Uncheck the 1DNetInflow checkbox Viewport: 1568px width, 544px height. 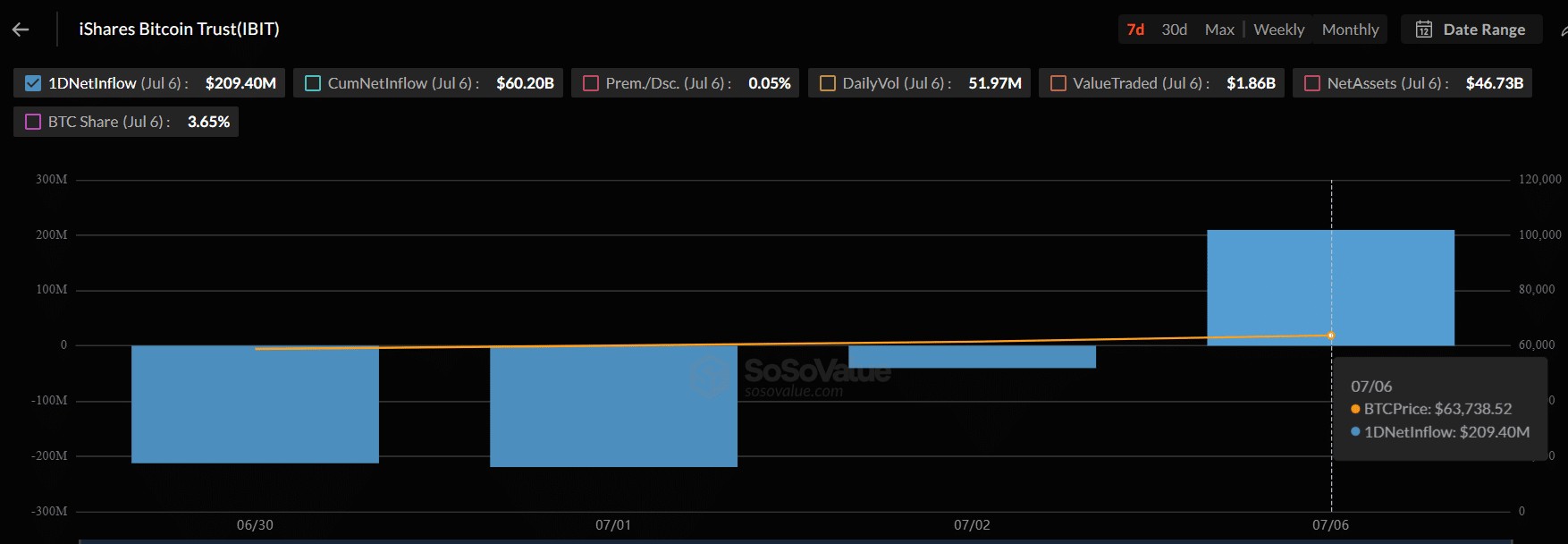tap(33, 83)
